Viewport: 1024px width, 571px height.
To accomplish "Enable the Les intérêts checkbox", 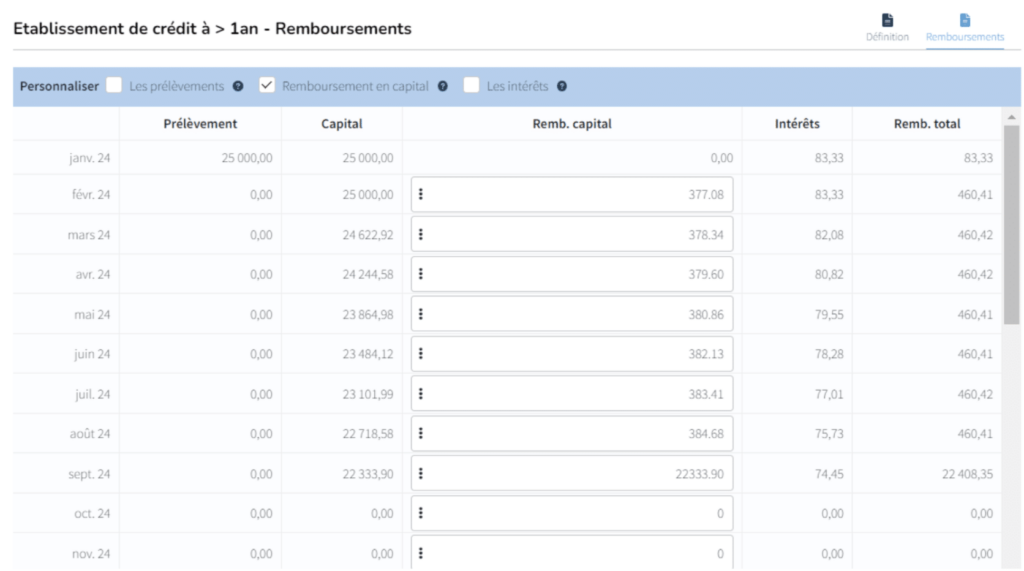I will pos(471,86).
